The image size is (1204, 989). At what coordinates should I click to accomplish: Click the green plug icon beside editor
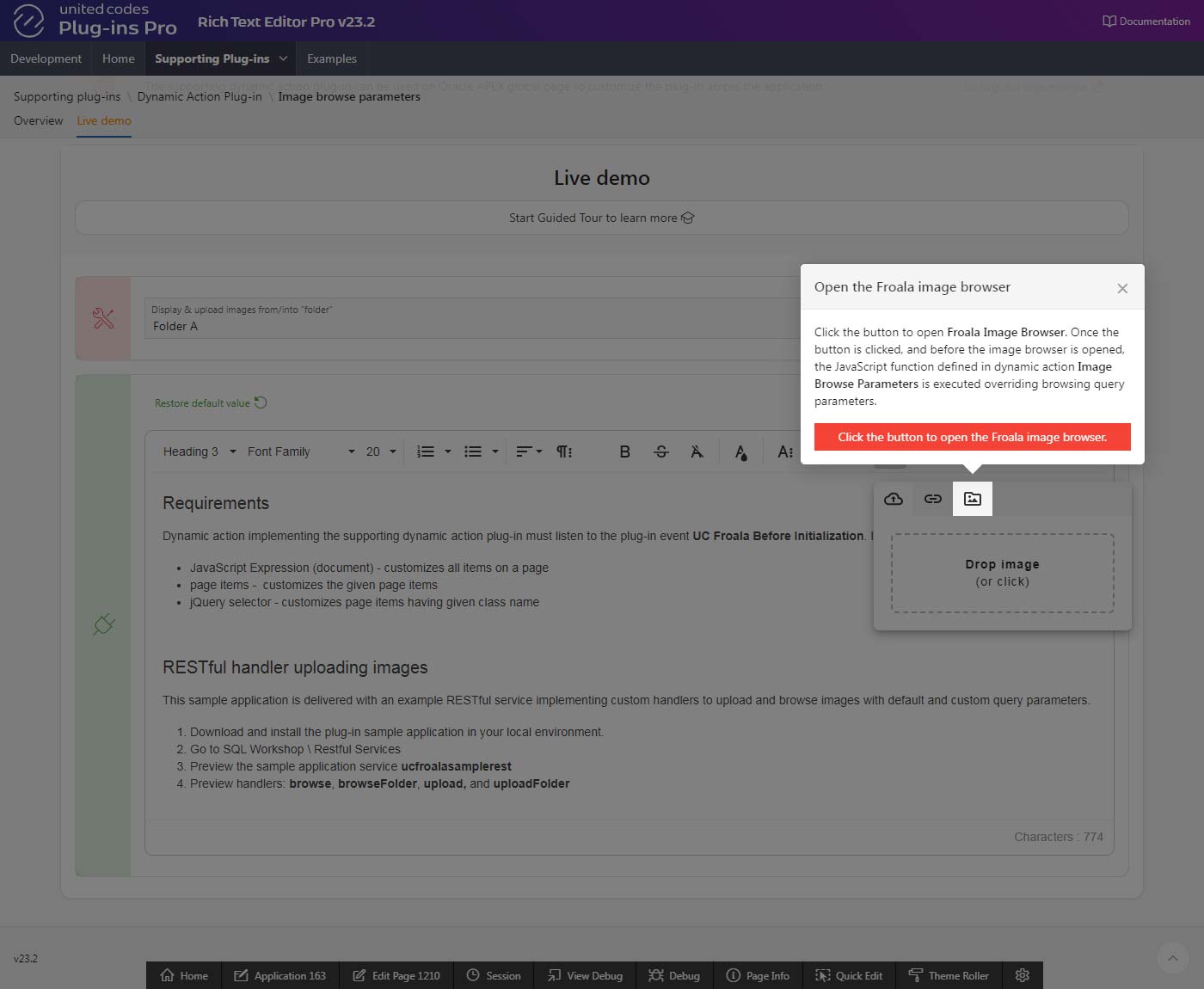click(x=103, y=624)
